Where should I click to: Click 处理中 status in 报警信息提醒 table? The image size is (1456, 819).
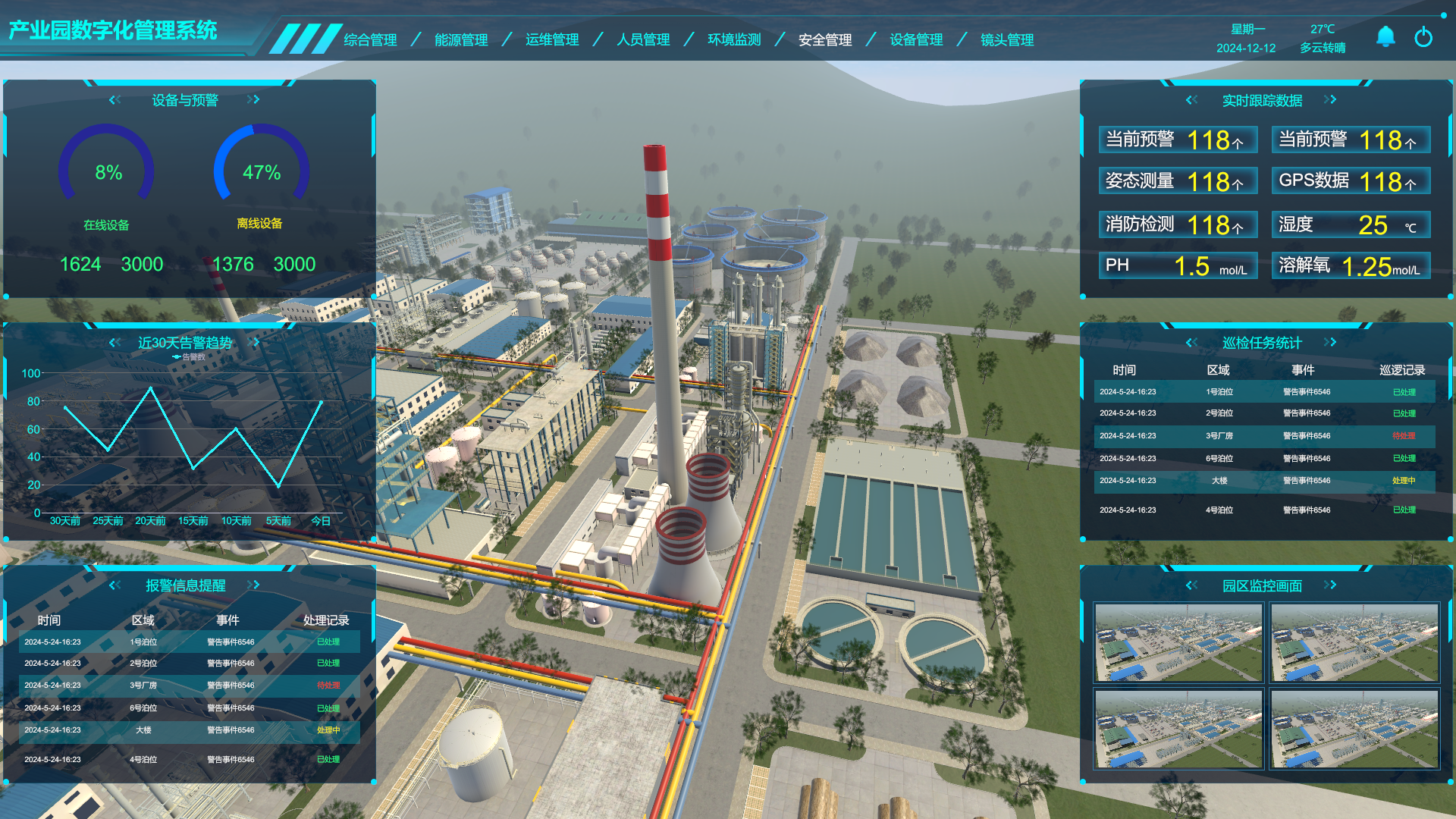pos(328,730)
